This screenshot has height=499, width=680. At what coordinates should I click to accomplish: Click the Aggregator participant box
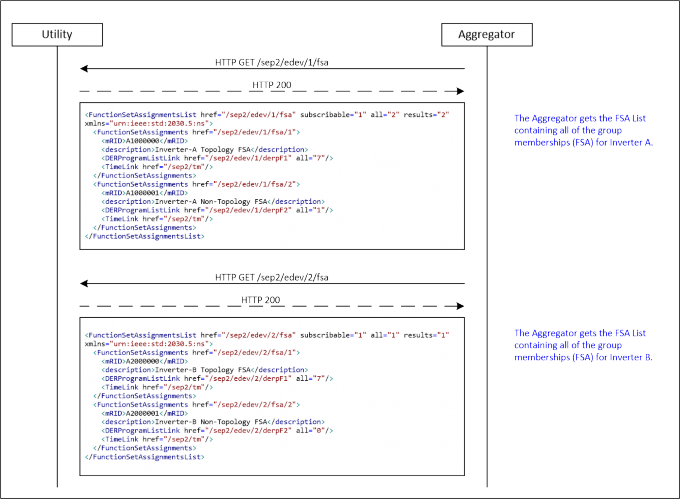[486, 34]
